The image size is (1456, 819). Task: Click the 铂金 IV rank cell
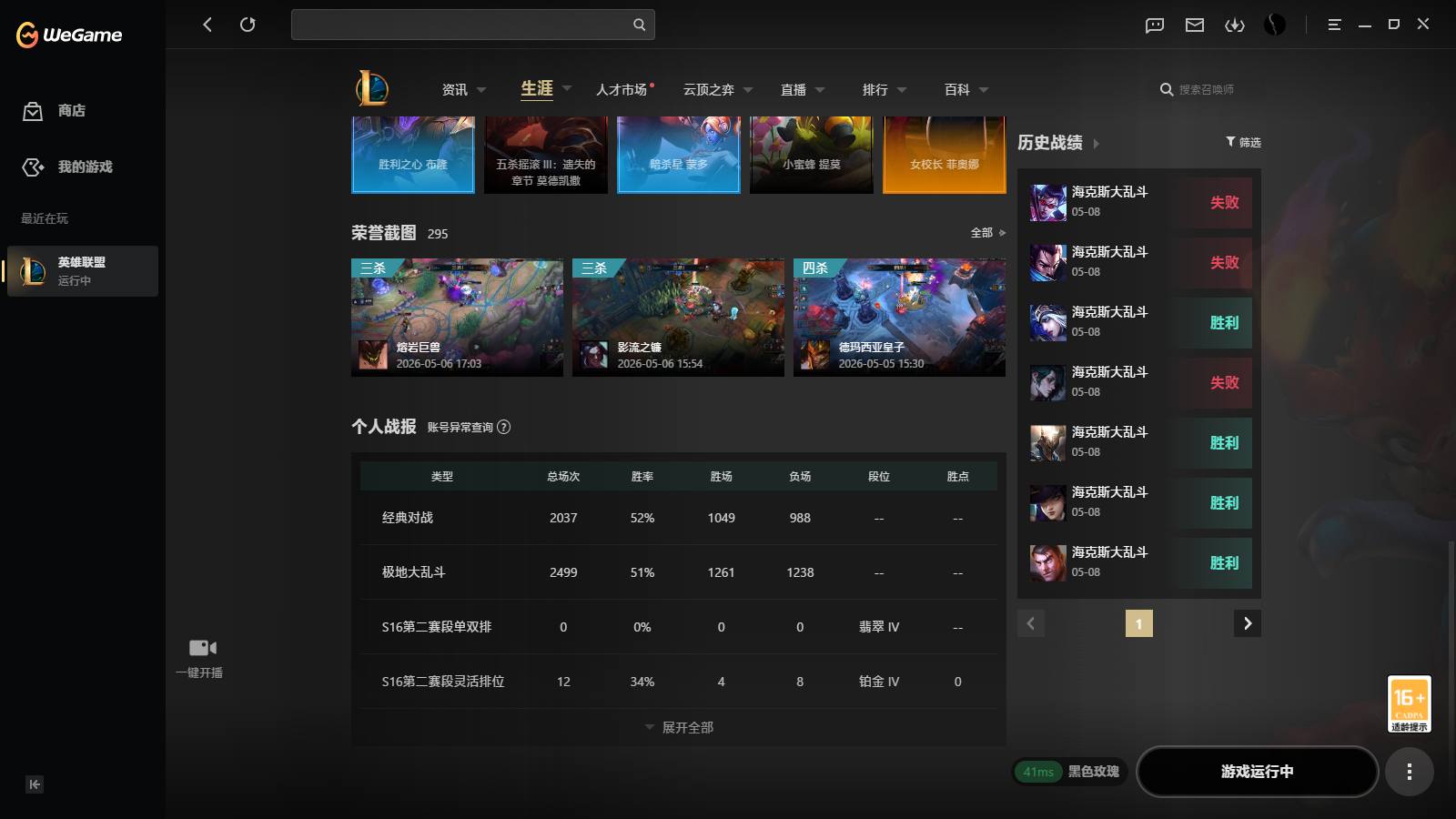coord(879,682)
